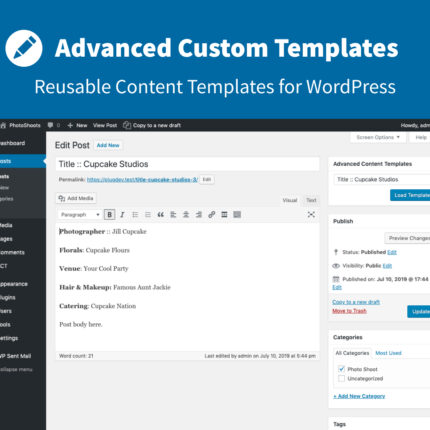430x430 pixels.
Task: Edit the Published on date link
Action: pos(337,287)
